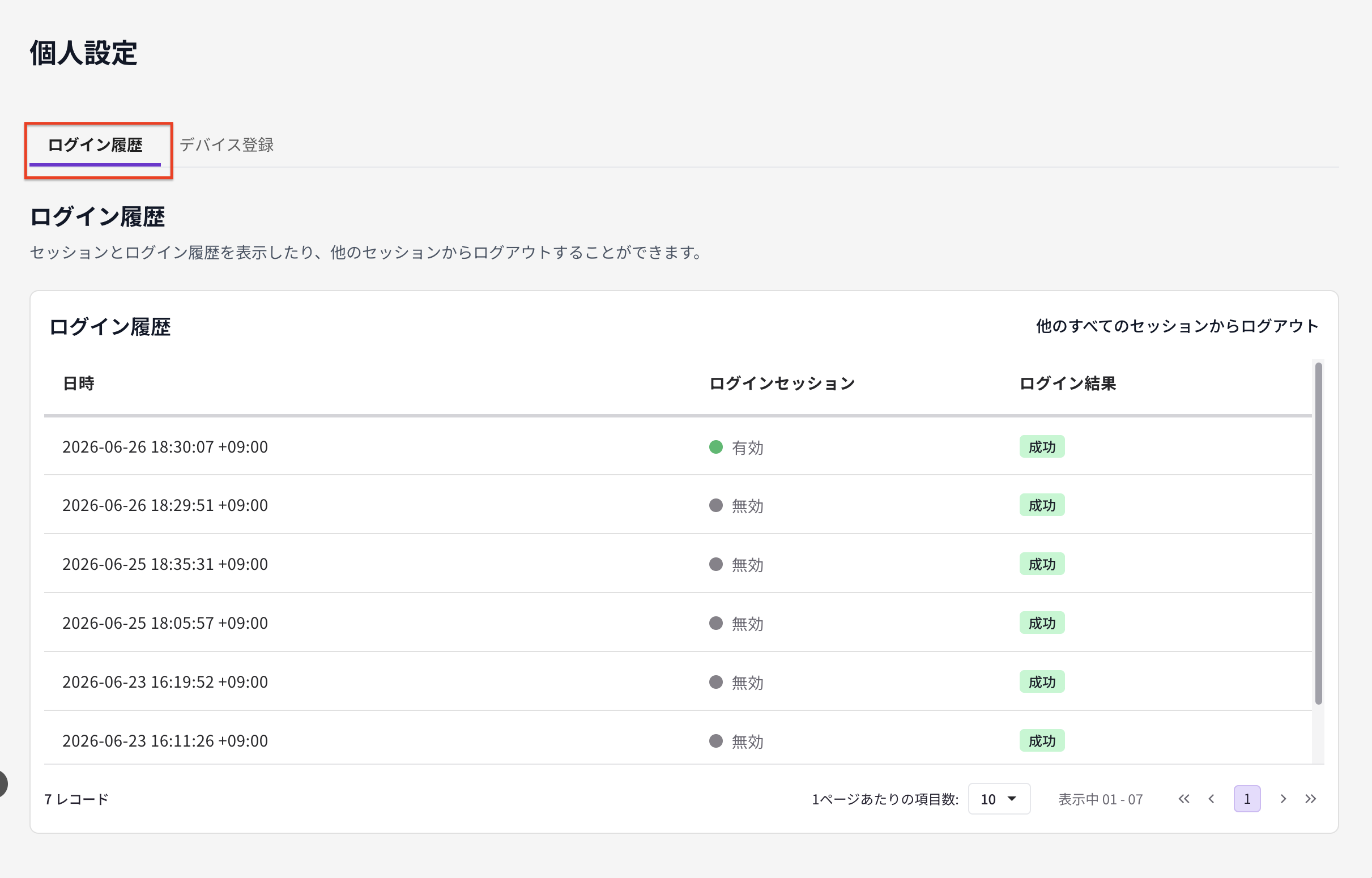Click the 成功 badge on the 18:30:07 row
This screenshot has width=1372, height=878.
1042,447
